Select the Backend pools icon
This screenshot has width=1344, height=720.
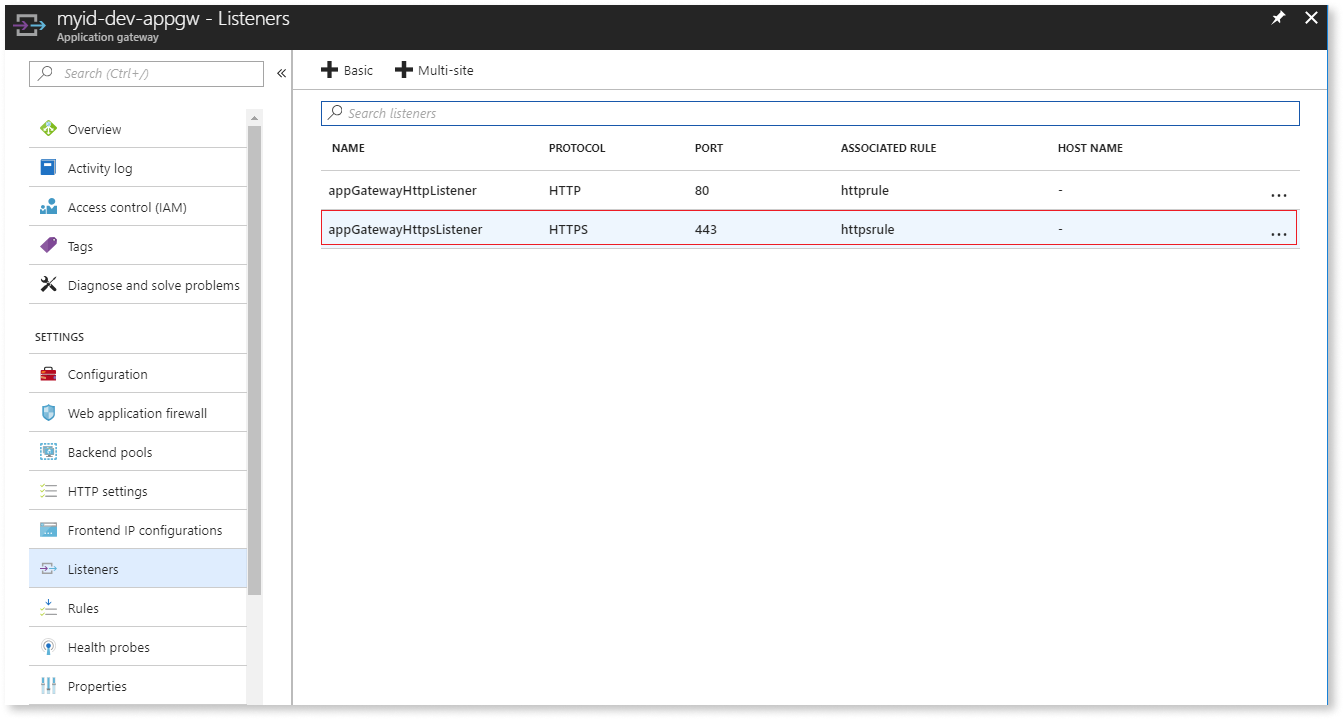(47, 451)
